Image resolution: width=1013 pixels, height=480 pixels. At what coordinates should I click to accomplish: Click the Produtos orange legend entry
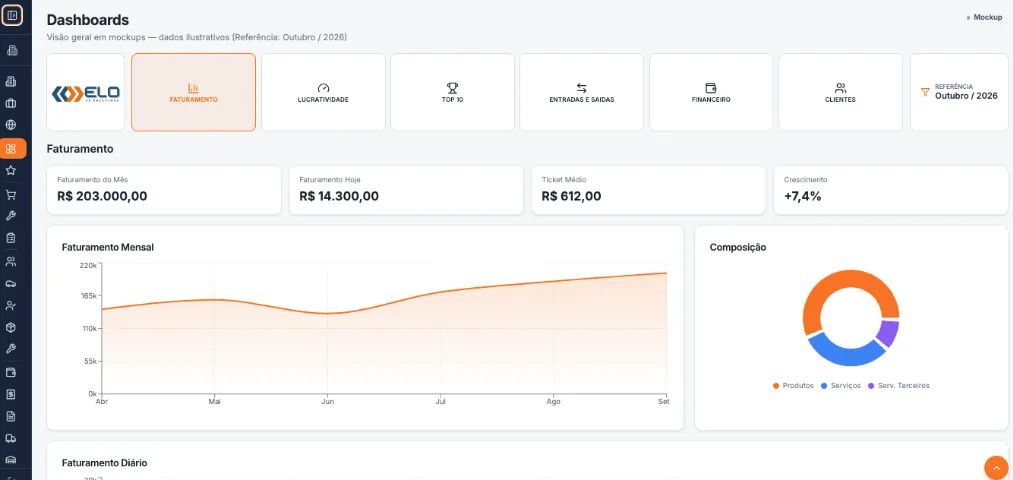pyautogui.click(x=793, y=386)
